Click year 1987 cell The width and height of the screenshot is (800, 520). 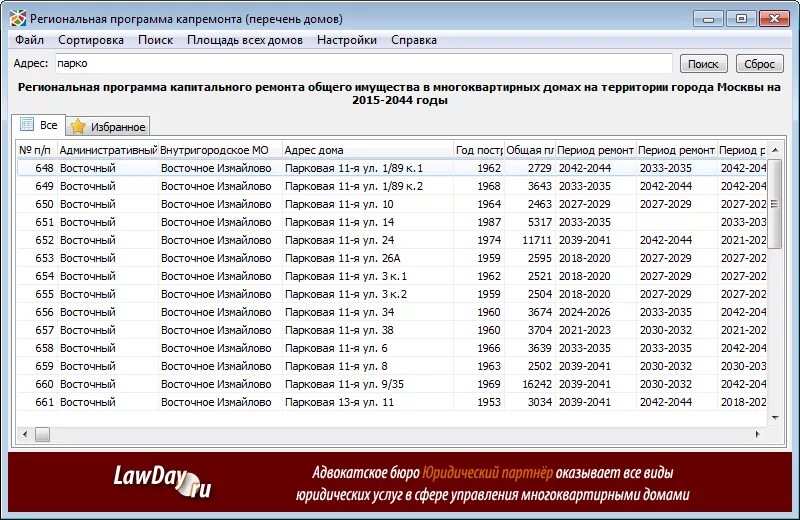(x=479, y=222)
